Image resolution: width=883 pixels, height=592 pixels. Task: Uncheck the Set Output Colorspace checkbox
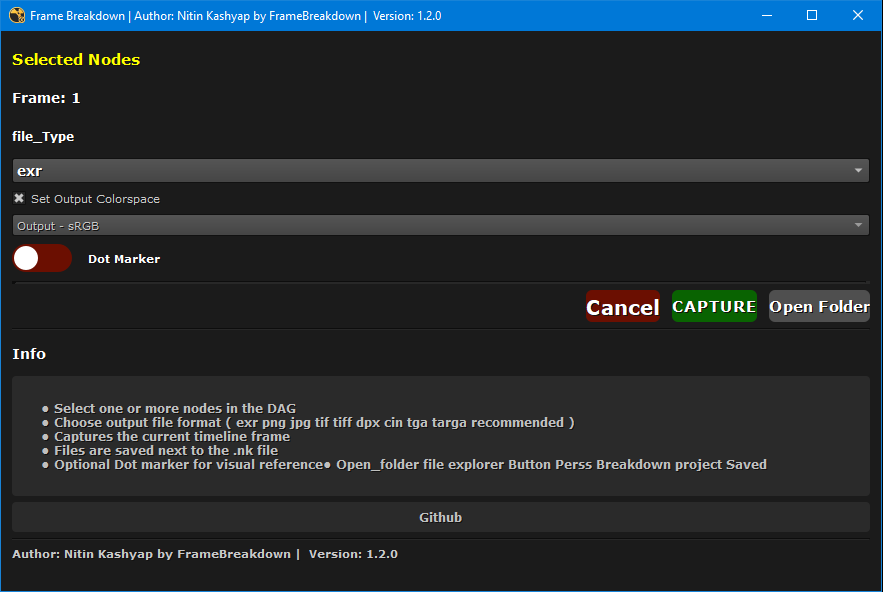19,199
